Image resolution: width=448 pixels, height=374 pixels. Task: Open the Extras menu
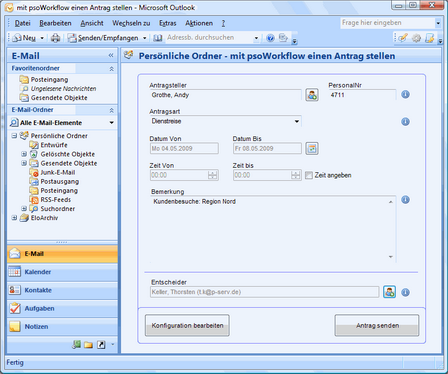(167, 23)
